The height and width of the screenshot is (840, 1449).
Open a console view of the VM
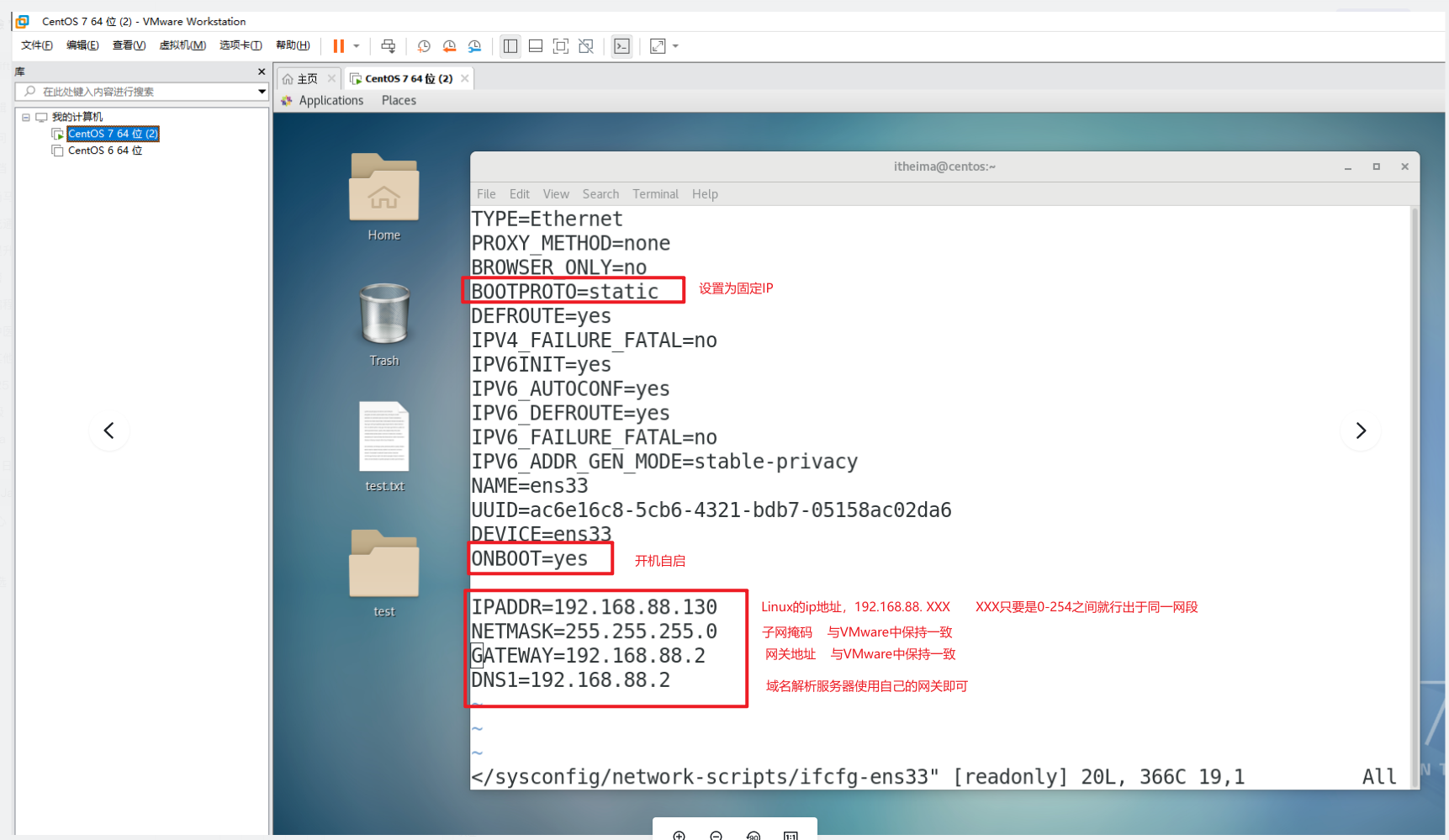pyautogui.click(x=621, y=46)
